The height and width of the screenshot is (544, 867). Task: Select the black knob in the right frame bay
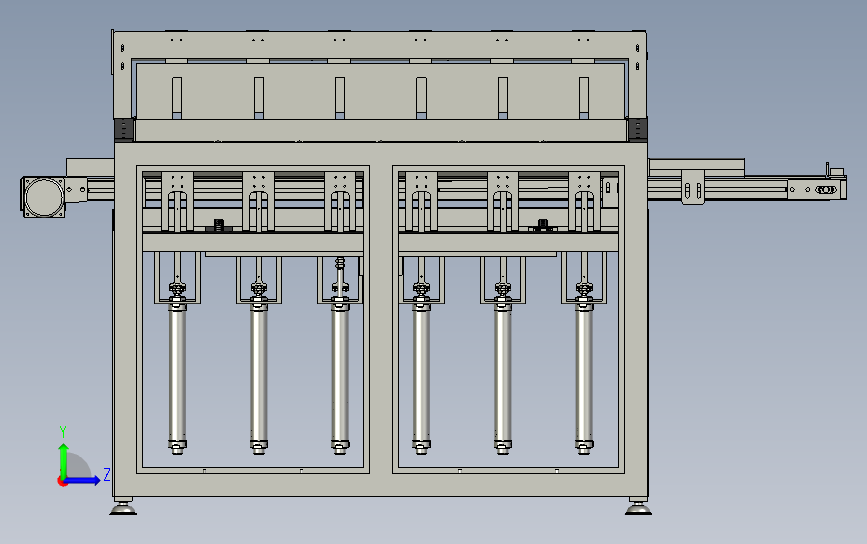coord(543,224)
